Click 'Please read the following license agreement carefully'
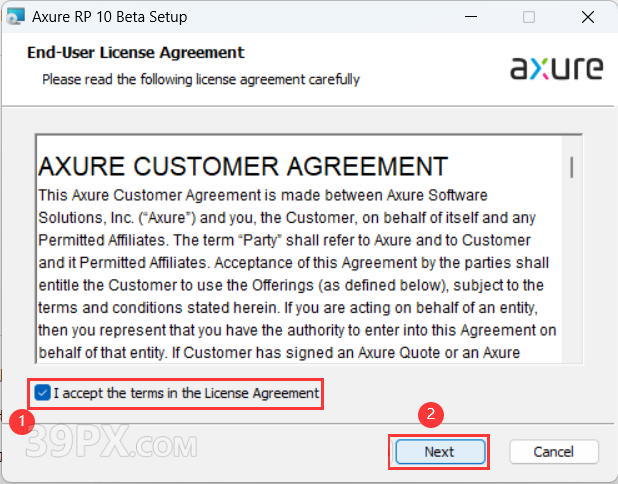 [x=201, y=79]
